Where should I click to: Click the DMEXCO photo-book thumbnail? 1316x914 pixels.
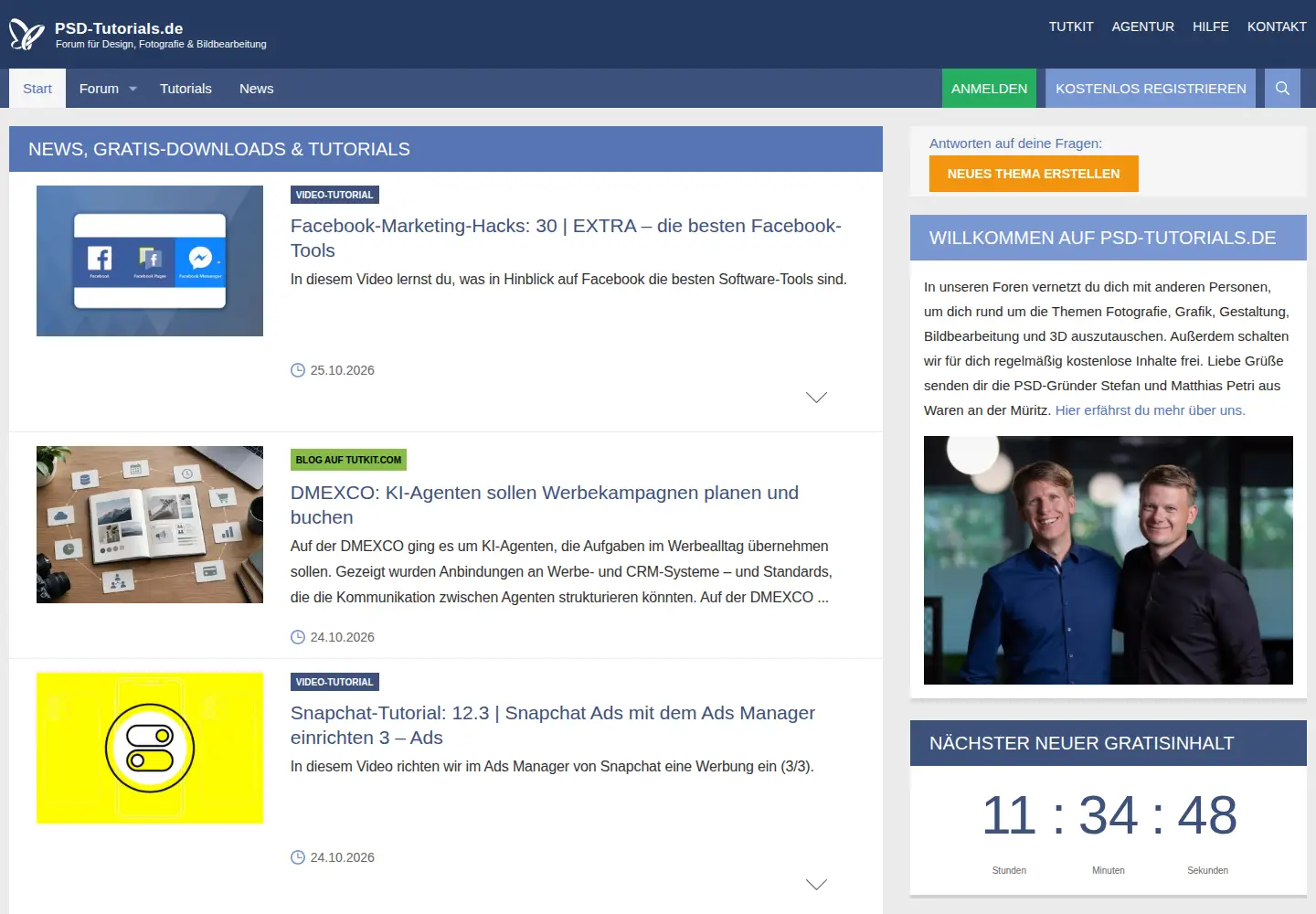coord(150,525)
